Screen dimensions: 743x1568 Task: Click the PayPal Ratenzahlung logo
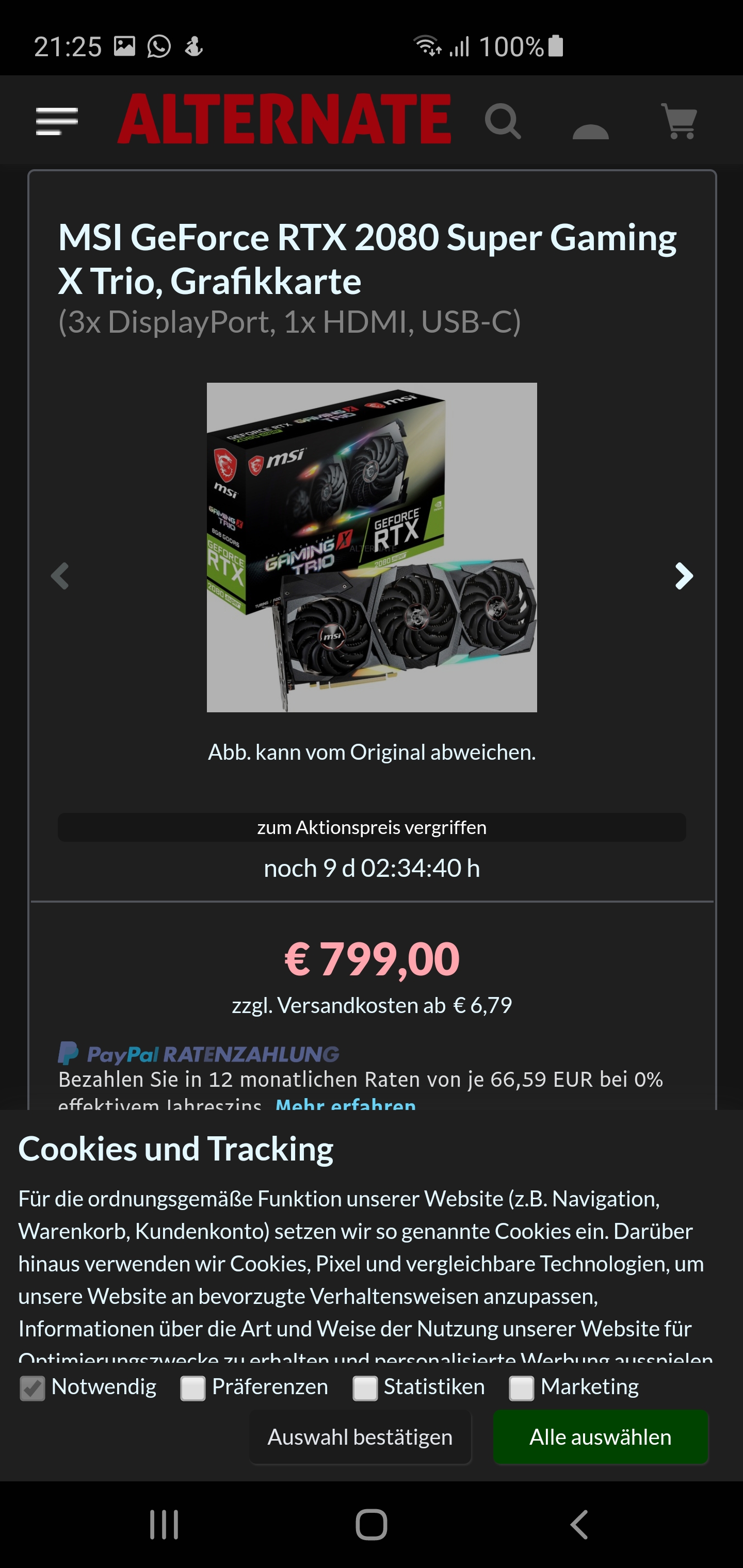[199, 1054]
